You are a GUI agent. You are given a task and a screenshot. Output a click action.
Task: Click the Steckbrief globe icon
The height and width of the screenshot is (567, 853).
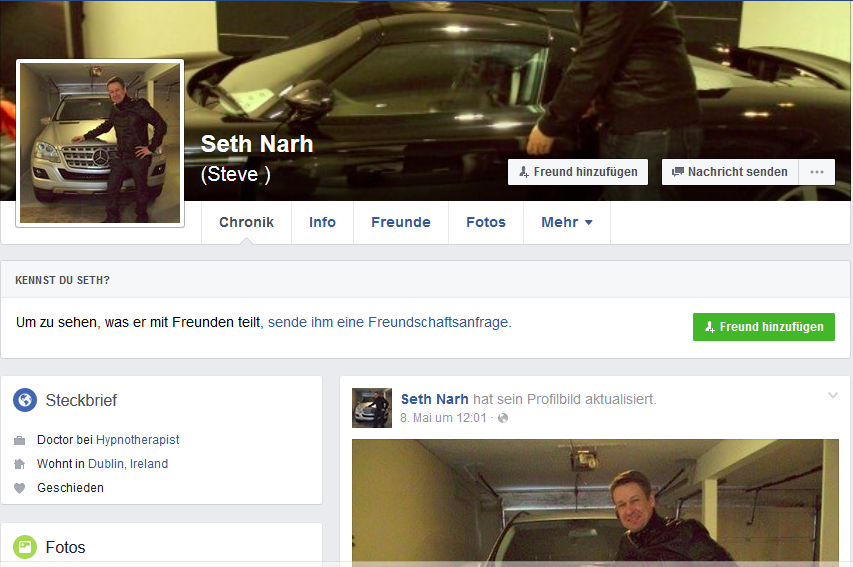[25, 400]
